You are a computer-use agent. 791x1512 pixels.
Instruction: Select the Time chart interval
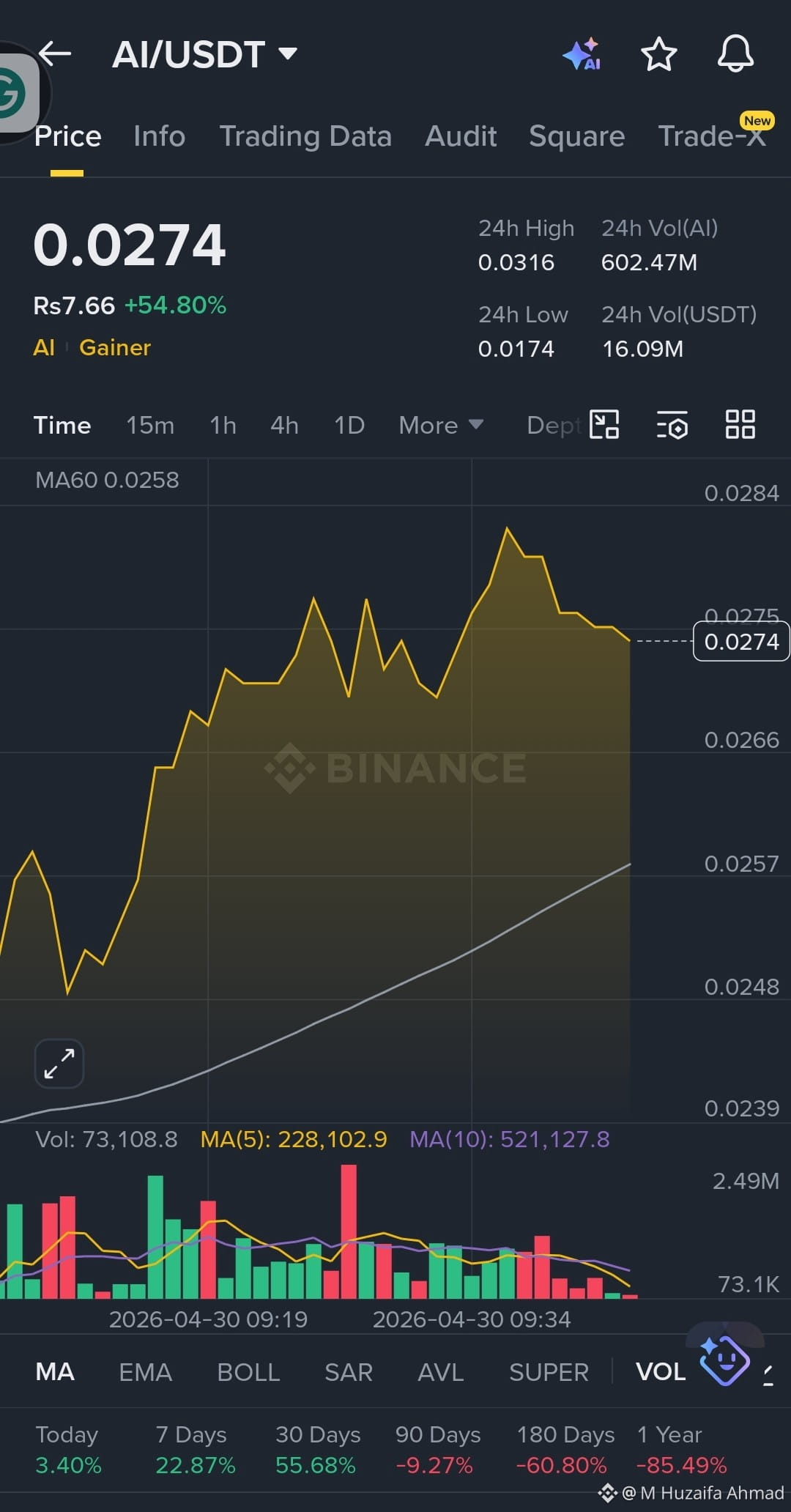point(62,425)
